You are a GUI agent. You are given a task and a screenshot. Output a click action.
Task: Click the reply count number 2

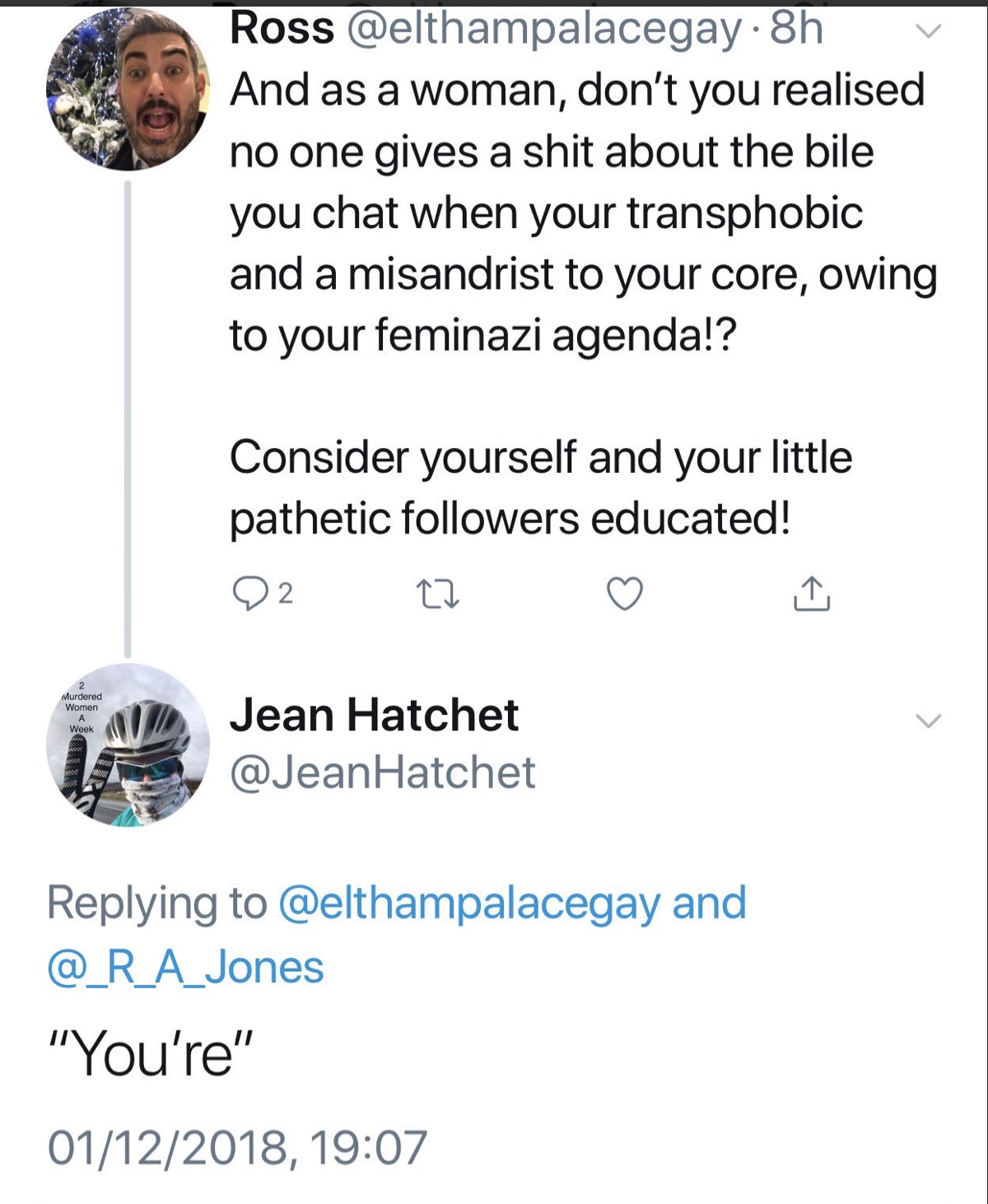coord(285,594)
